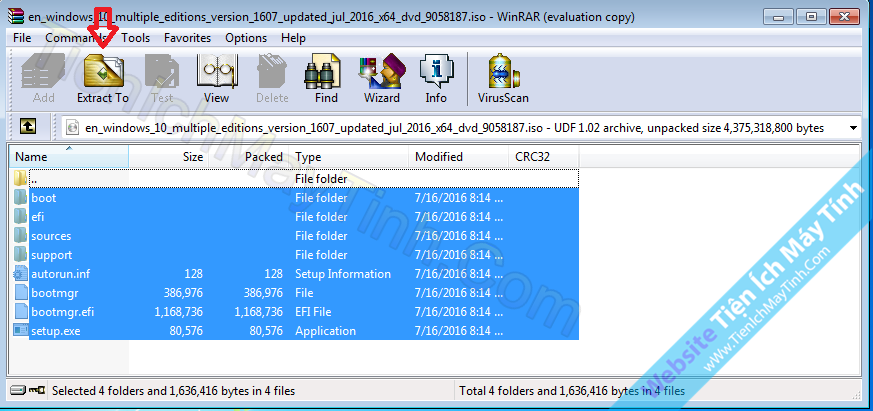Select the 'support' folder row name
873x411 pixels.
[x=52, y=255]
